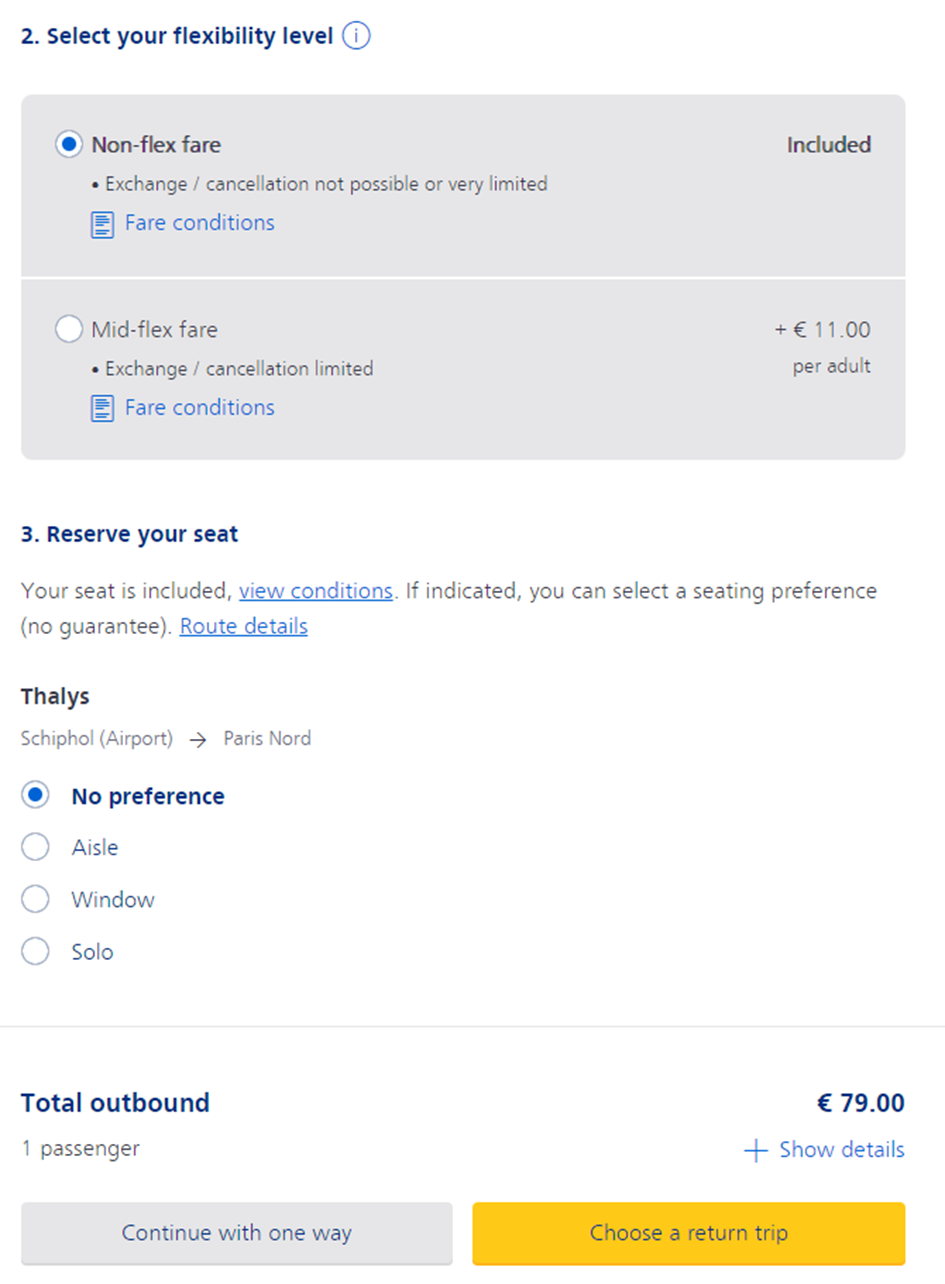Choose the Solo seat preference
The height and width of the screenshot is (1284, 945).
click(x=35, y=951)
